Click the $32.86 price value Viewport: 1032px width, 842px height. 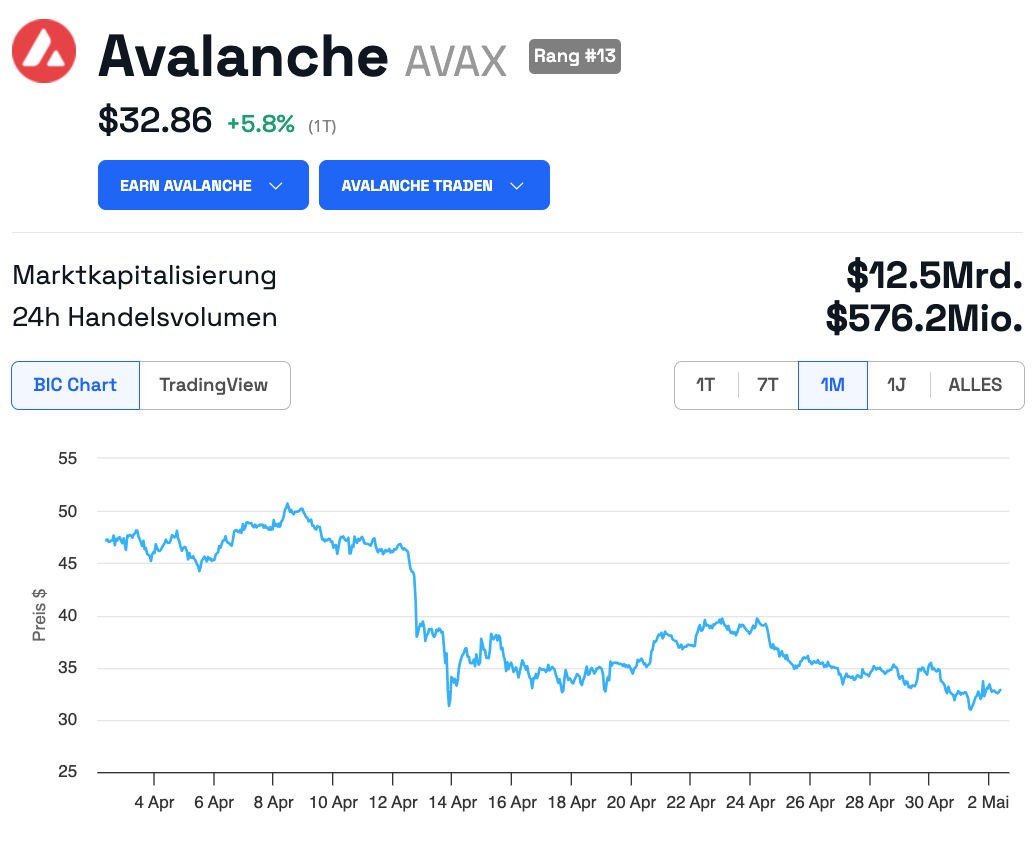tap(155, 121)
